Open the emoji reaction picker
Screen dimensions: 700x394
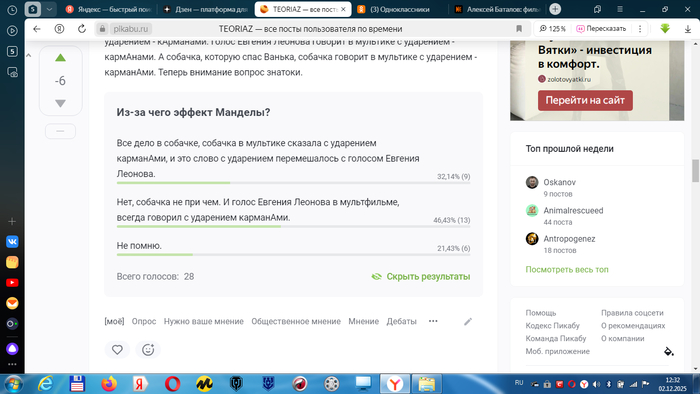[148, 350]
